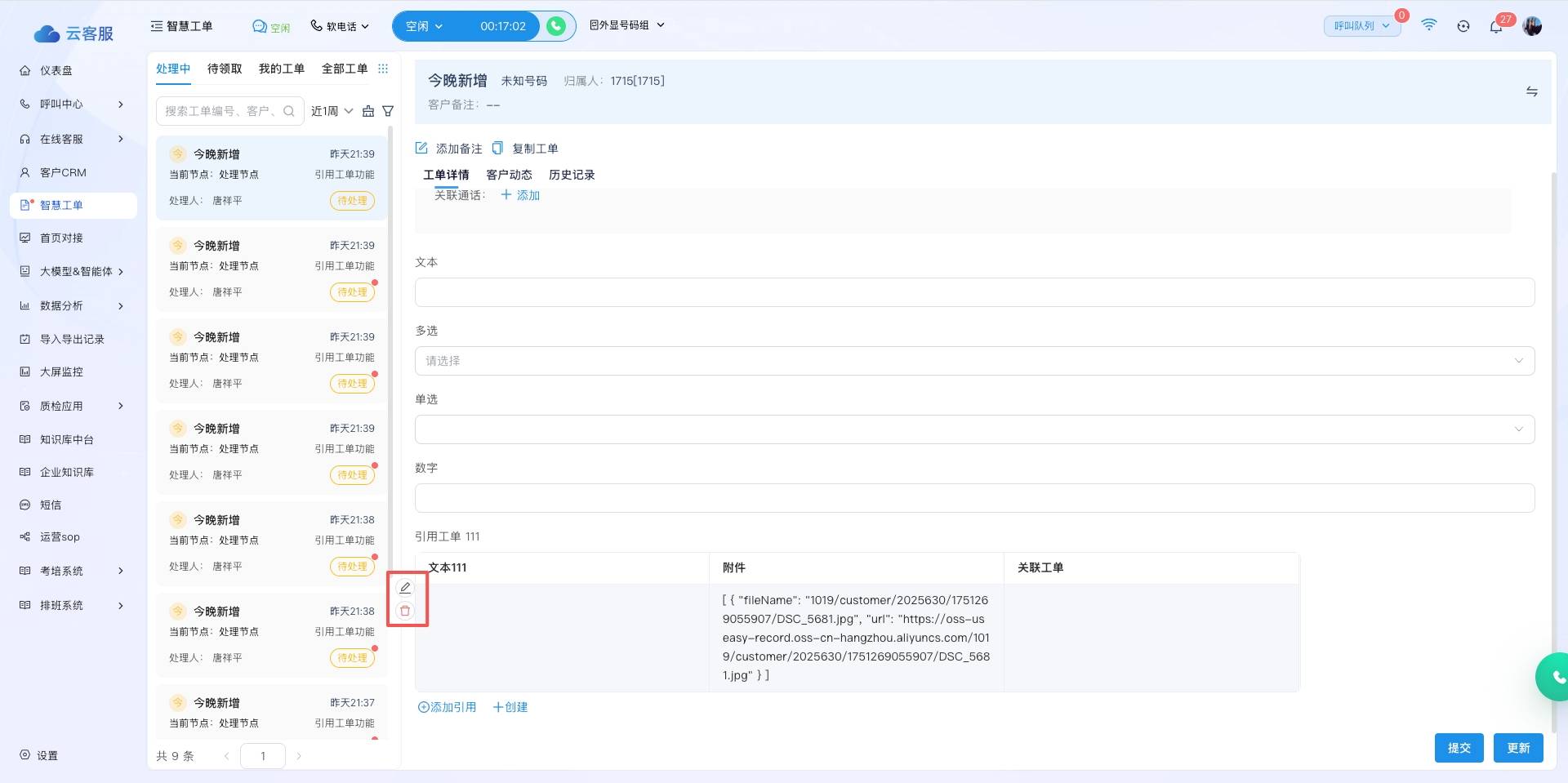Open the 呼叫队列 dropdown
1568x783 pixels.
(x=1362, y=26)
